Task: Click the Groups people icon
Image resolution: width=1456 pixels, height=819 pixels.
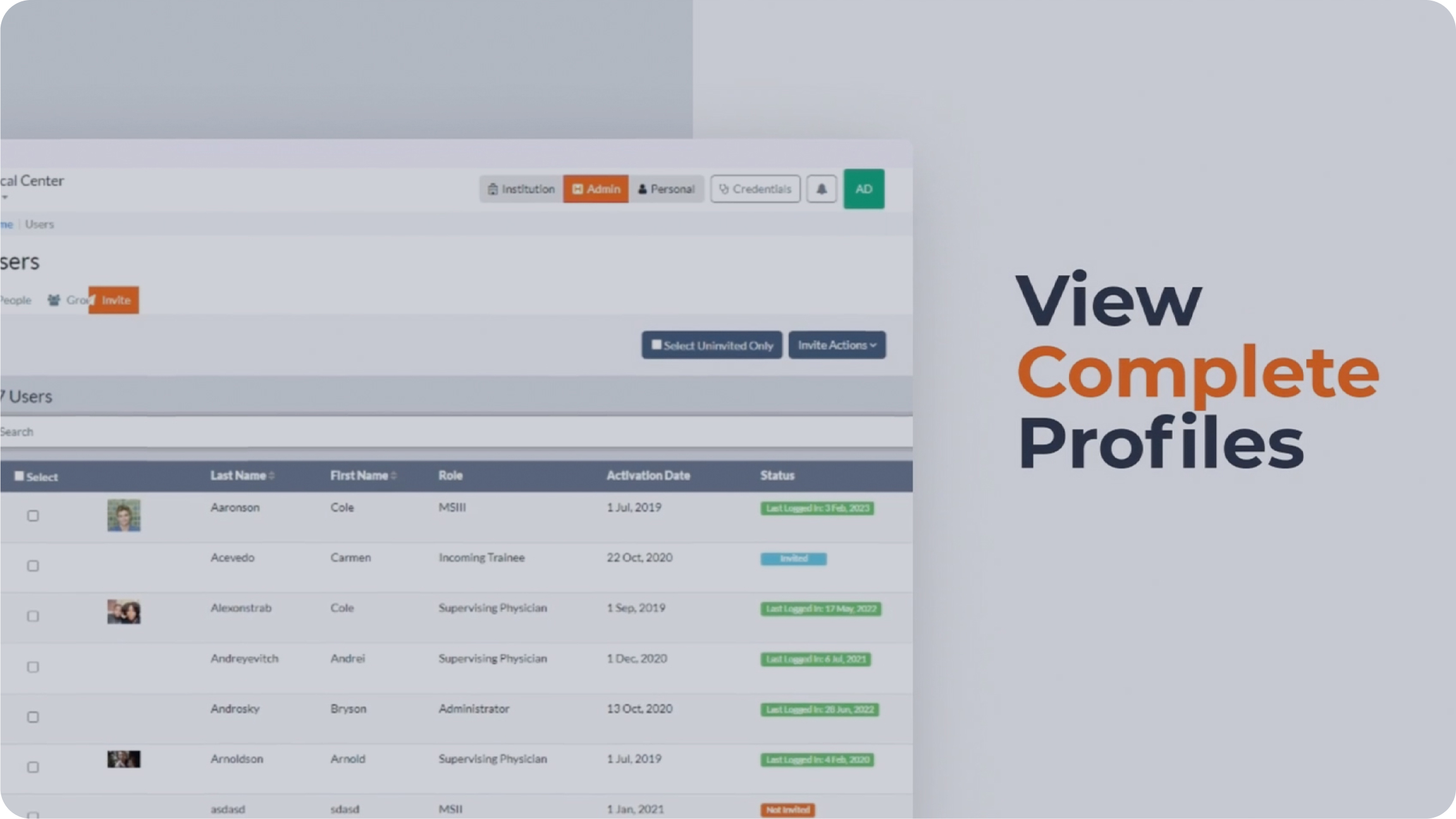Action: [x=54, y=300]
